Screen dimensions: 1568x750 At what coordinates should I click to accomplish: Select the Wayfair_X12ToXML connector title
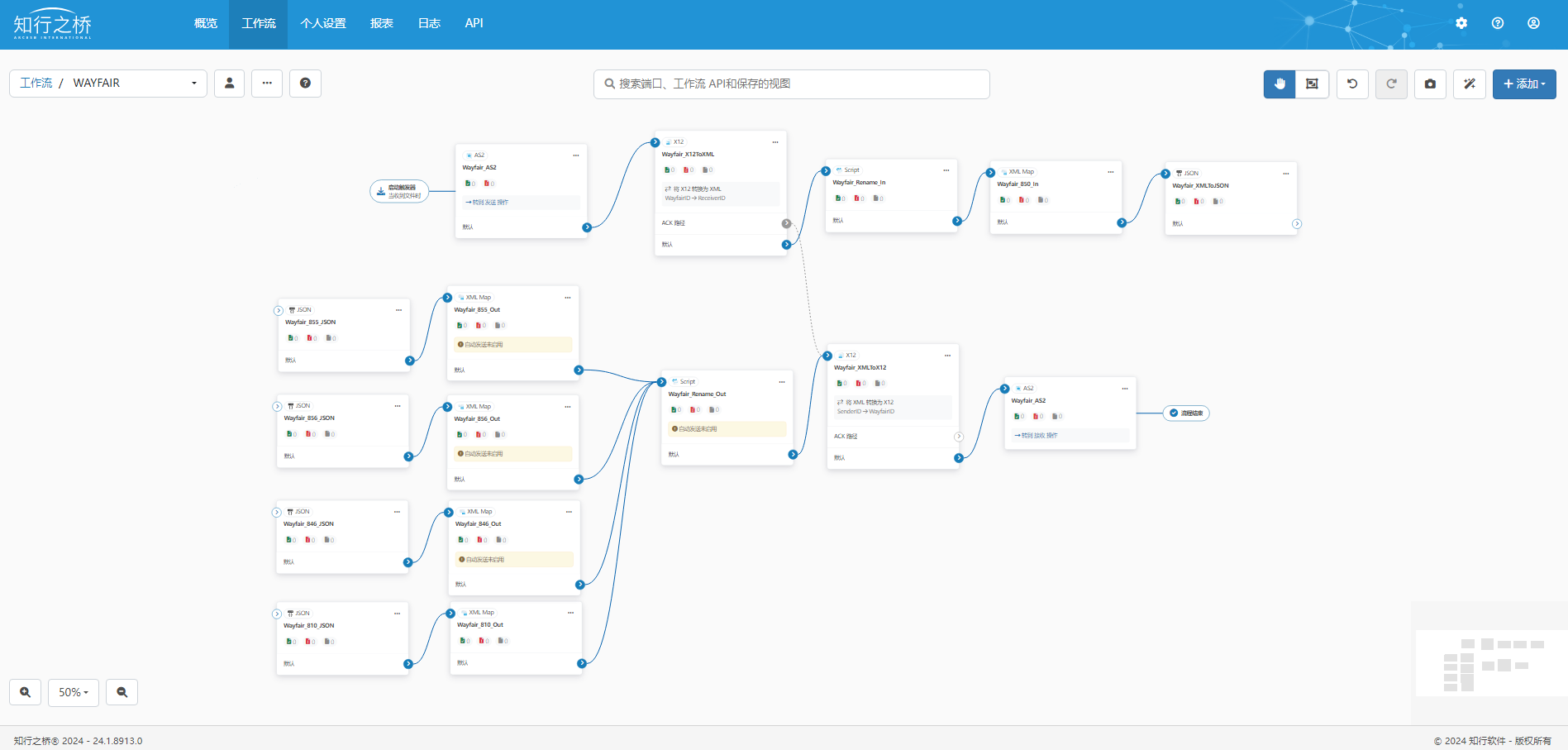coord(688,155)
